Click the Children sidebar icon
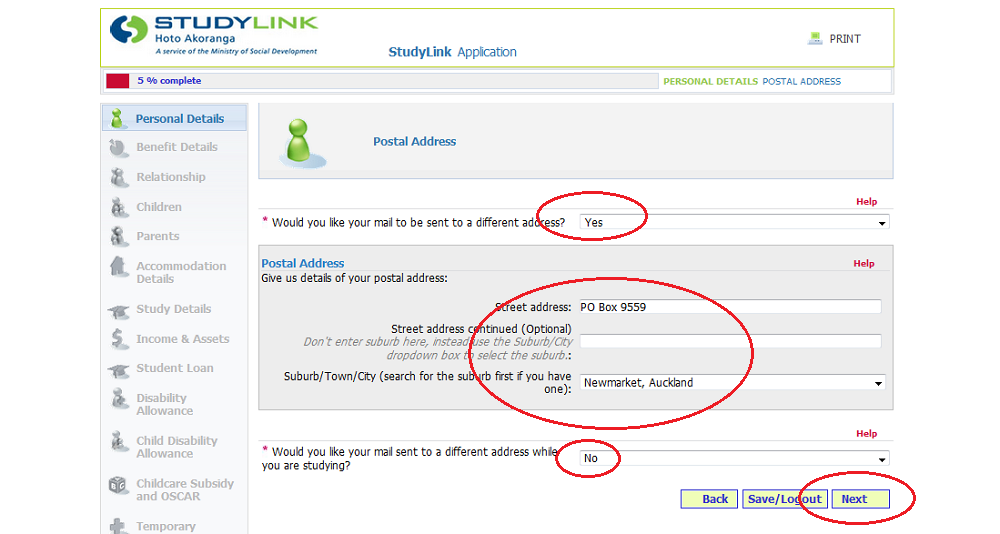 [x=118, y=207]
